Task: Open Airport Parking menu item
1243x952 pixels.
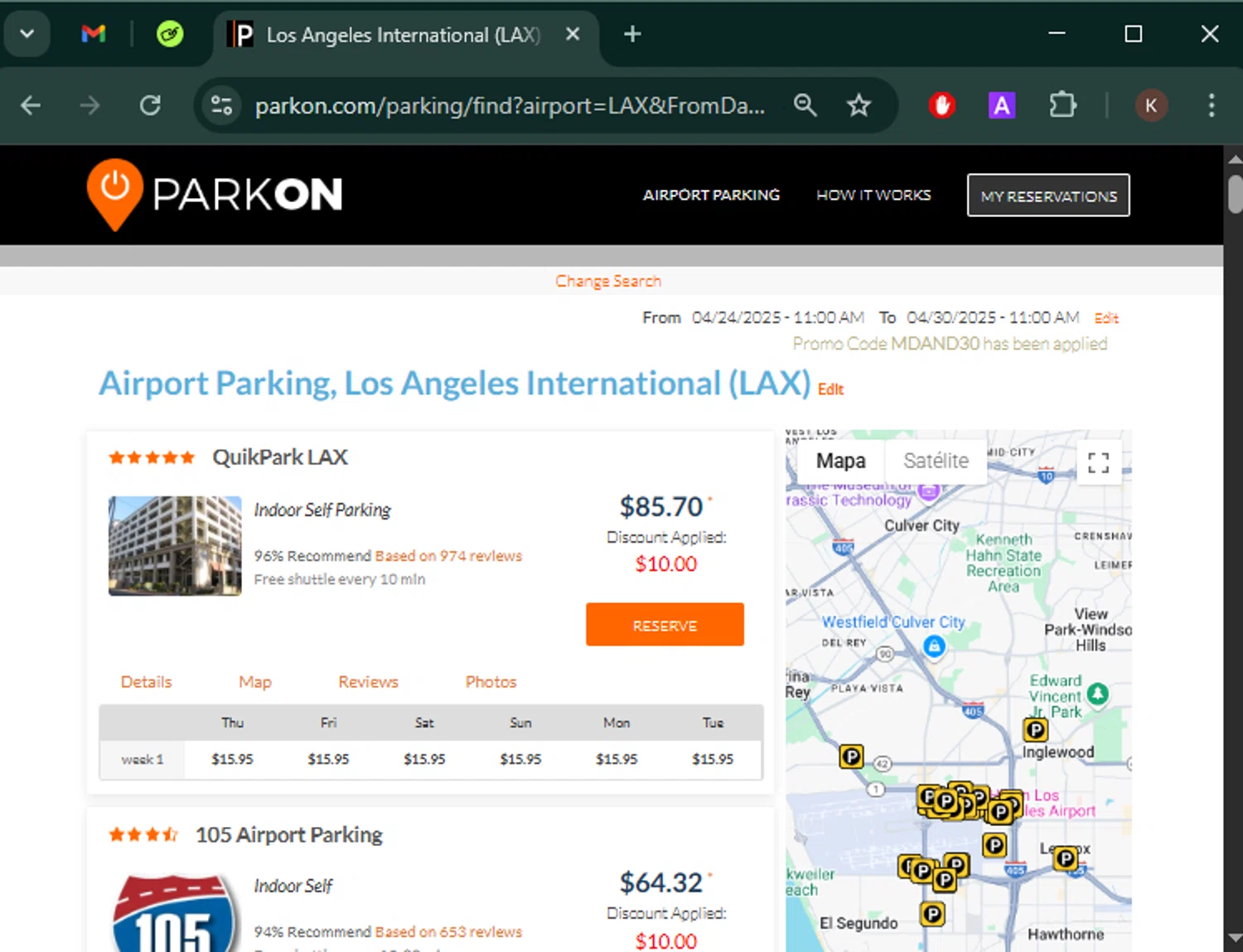Action: 711,195
